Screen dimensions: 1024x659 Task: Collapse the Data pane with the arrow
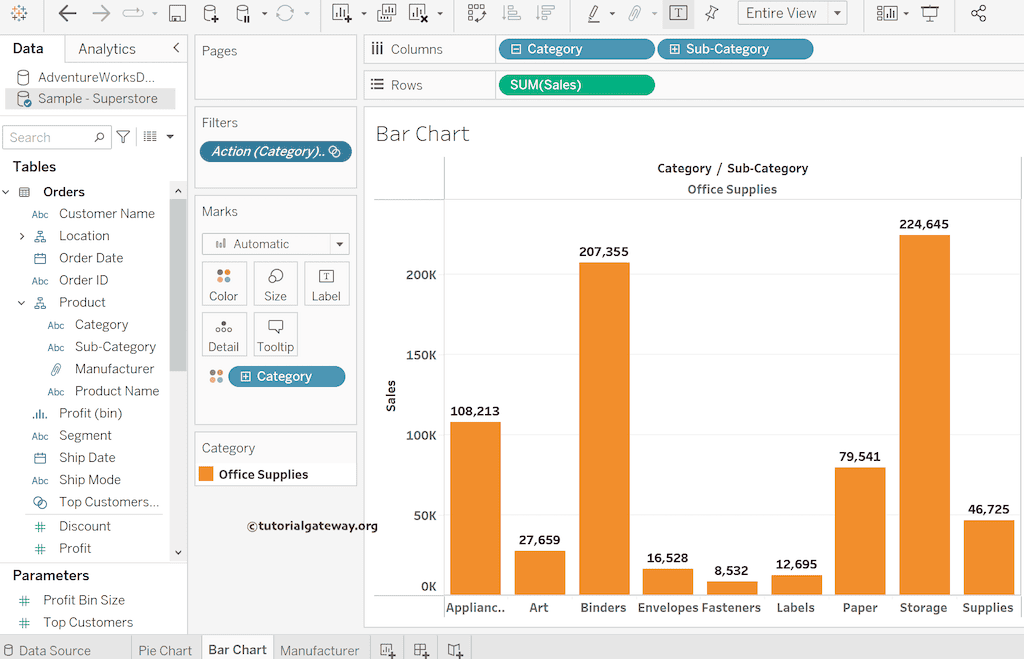click(x=177, y=48)
